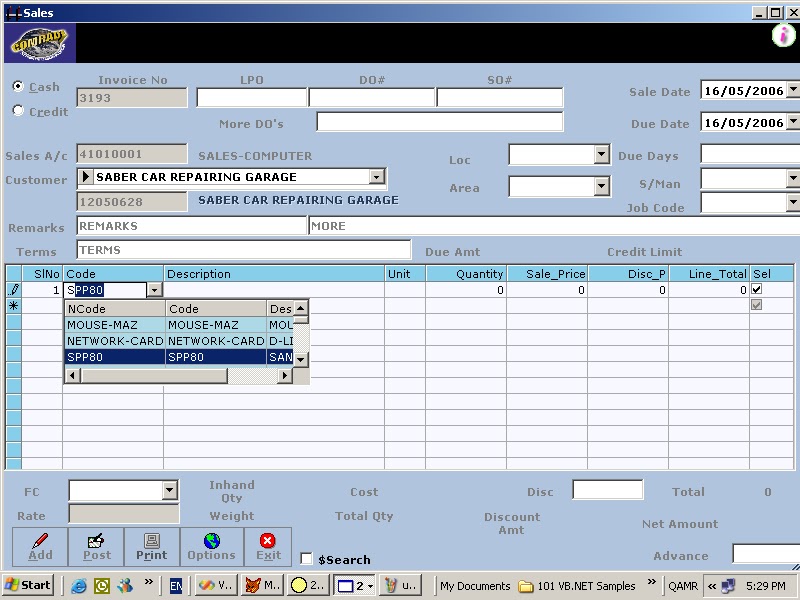Select MOUSE-MAZ from the code list
800x600 pixels.
[103, 324]
